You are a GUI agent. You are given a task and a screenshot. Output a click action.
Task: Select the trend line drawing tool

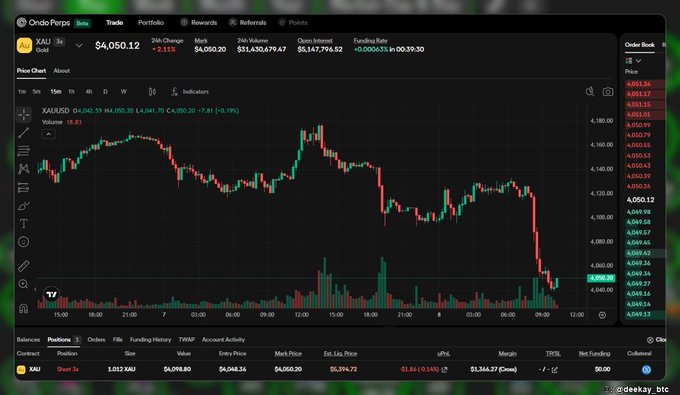coord(23,133)
